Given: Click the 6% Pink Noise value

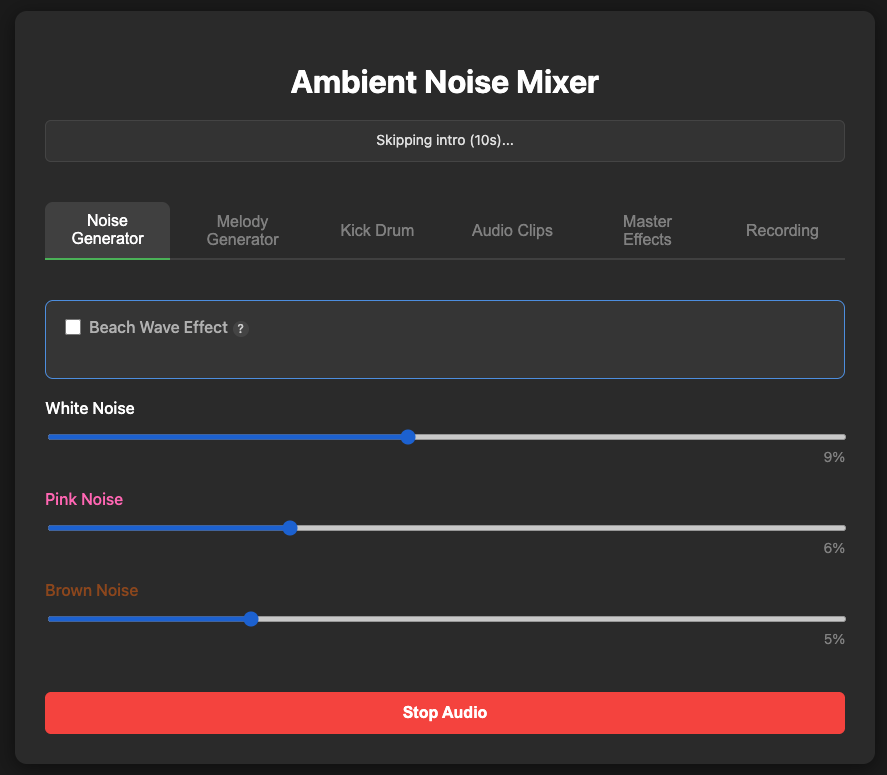Looking at the screenshot, I should coord(834,548).
